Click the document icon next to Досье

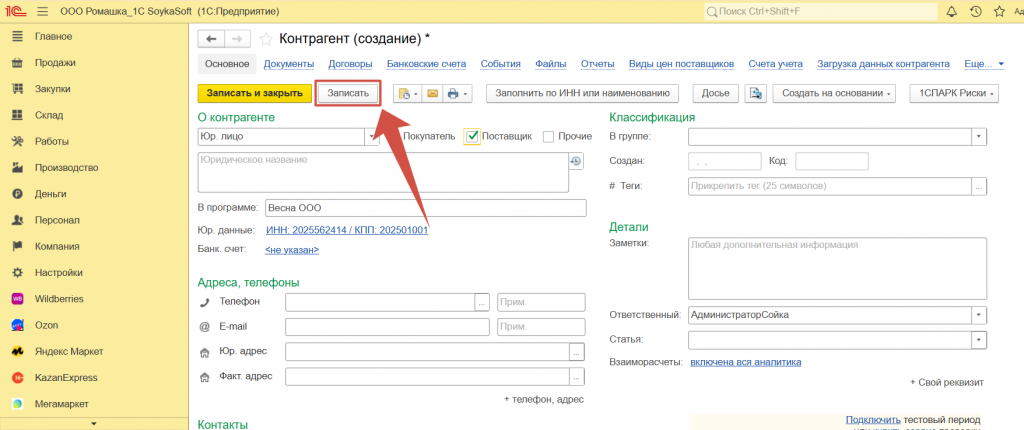tap(756, 94)
